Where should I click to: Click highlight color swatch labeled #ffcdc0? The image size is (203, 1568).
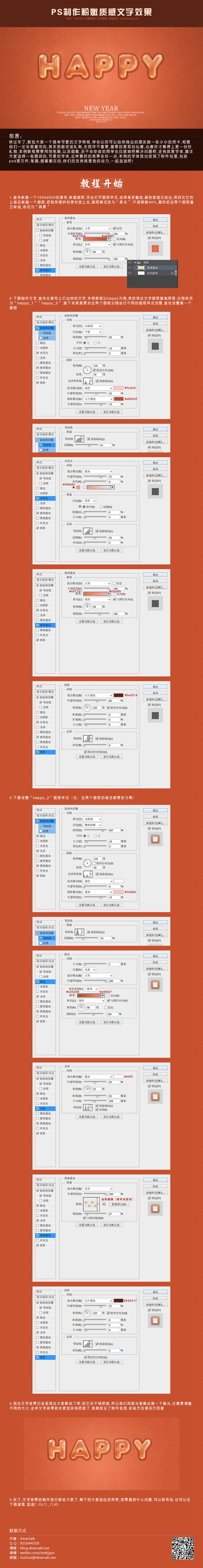[118, 387]
